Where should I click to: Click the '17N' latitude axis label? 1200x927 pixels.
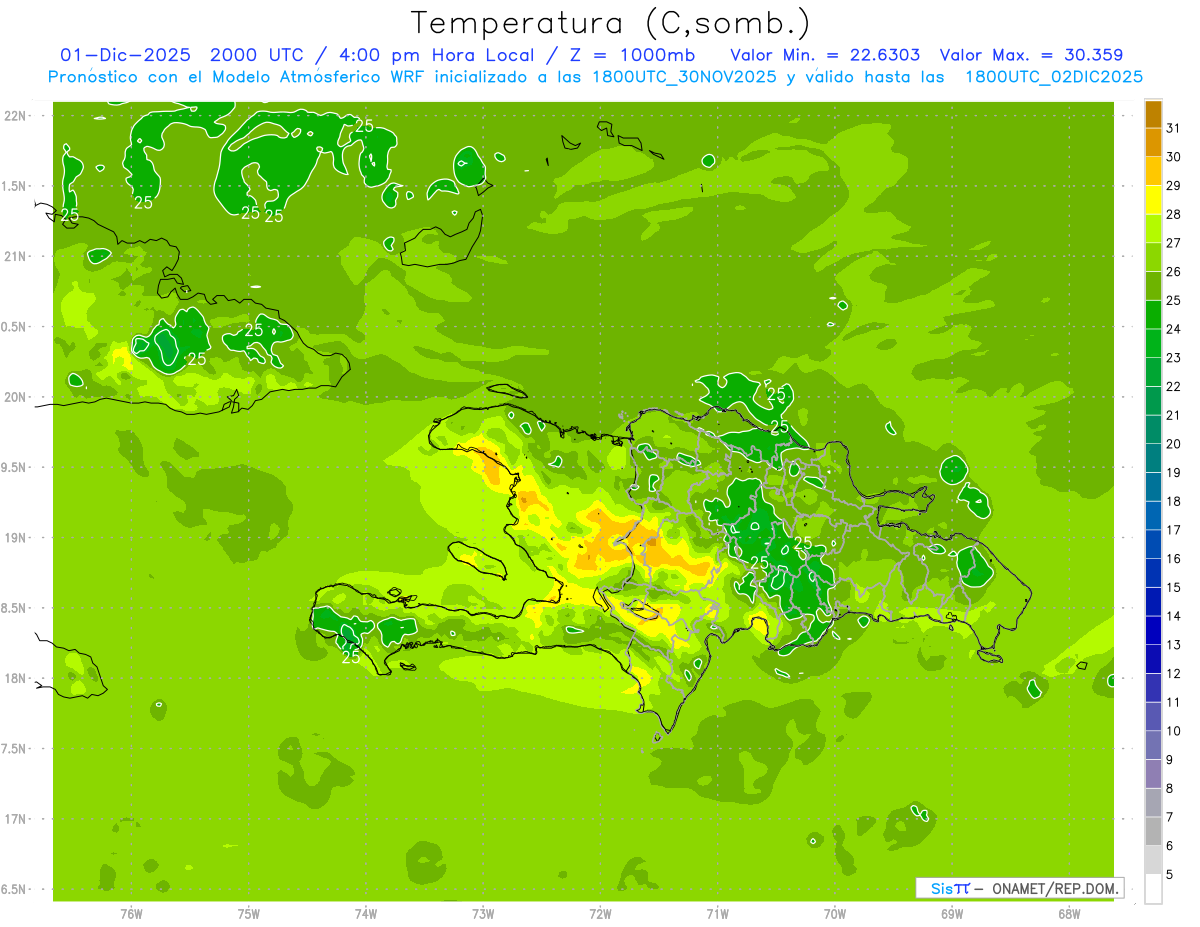pos(15,819)
